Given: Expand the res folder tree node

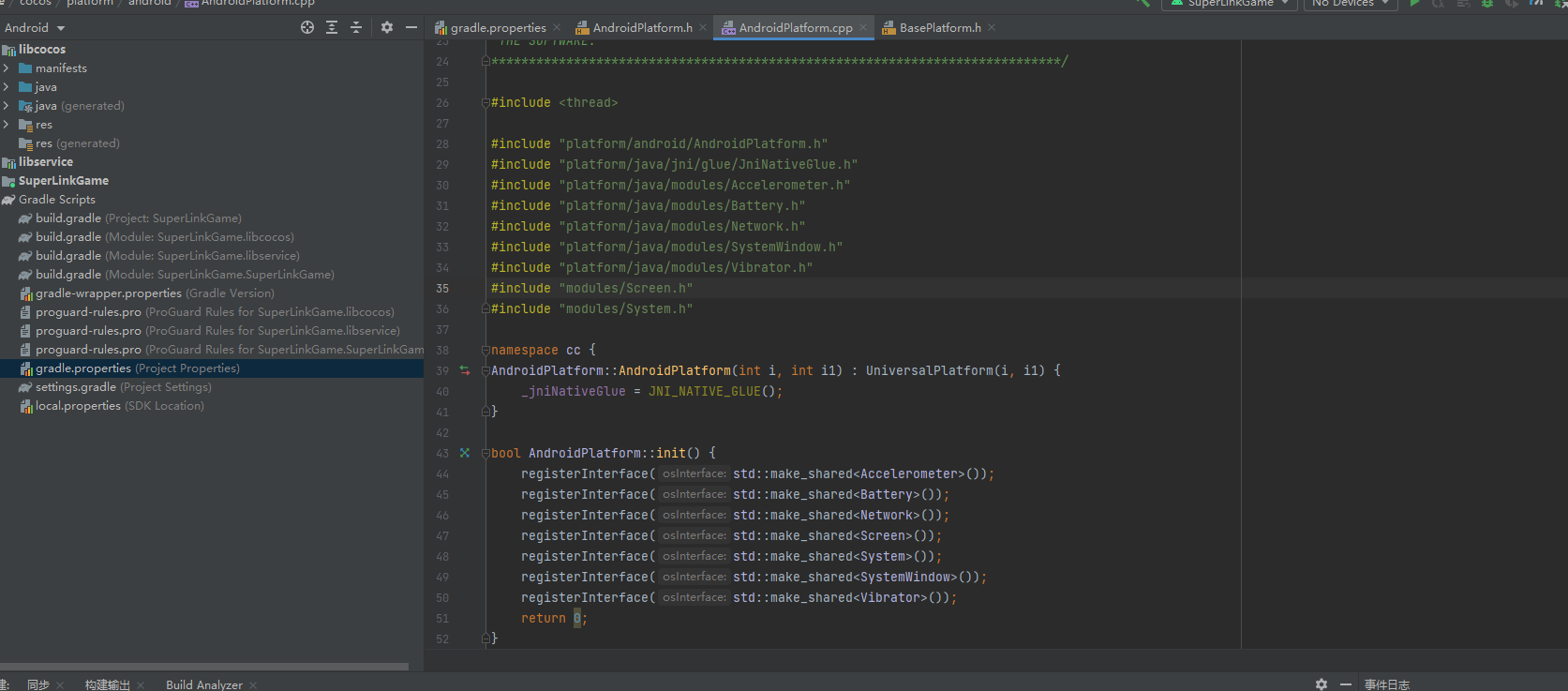Looking at the screenshot, I should pos(7,125).
